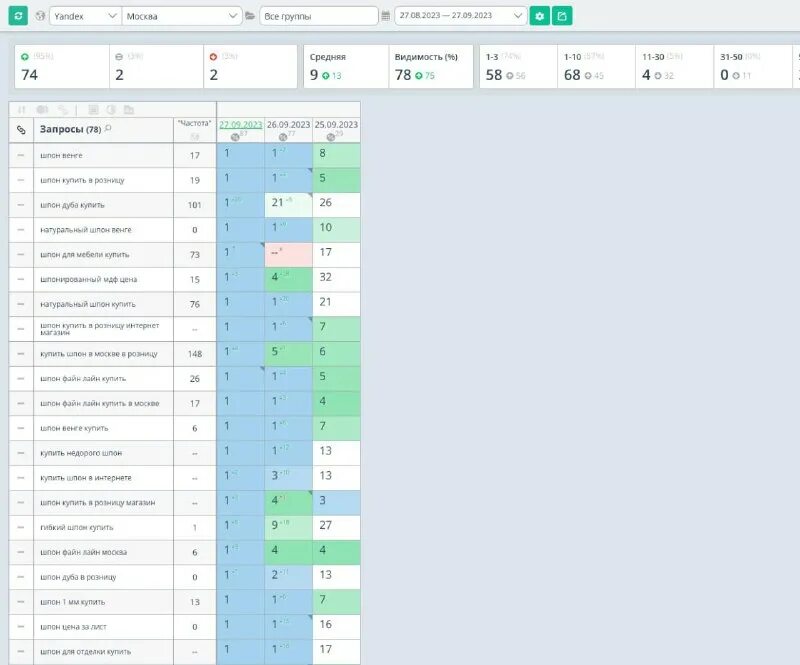Click position 21 cell for шпон дуба купить

click(288, 205)
